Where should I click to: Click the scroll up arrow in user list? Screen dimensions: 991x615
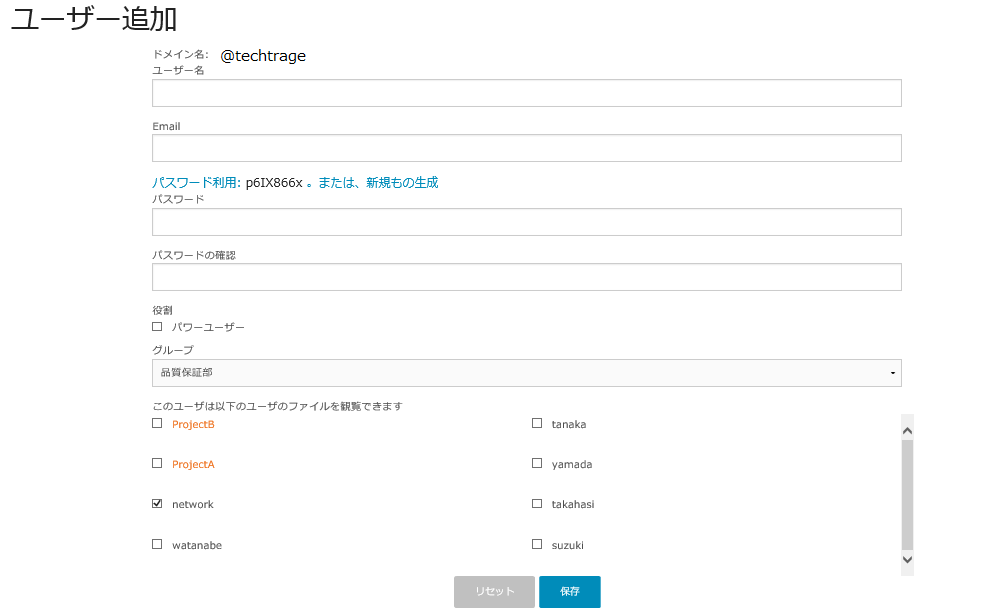pyautogui.click(x=907, y=430)
